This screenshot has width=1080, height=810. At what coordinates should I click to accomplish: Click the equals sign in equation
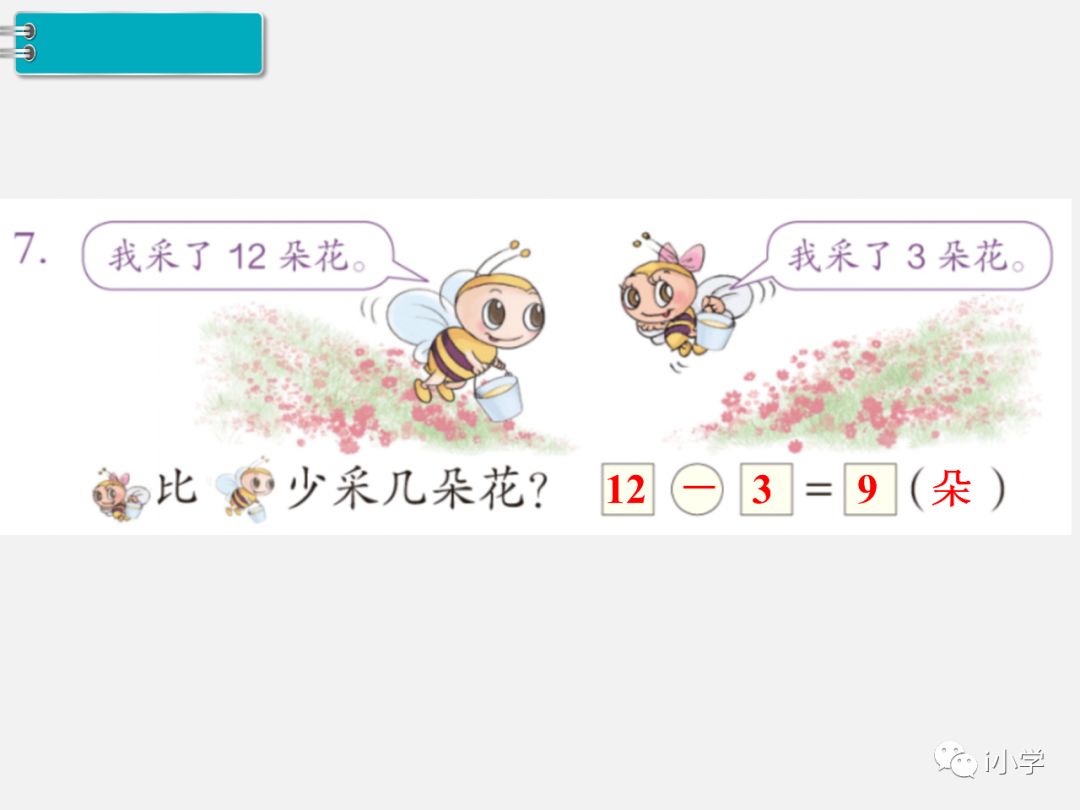[x=818, y=490]
